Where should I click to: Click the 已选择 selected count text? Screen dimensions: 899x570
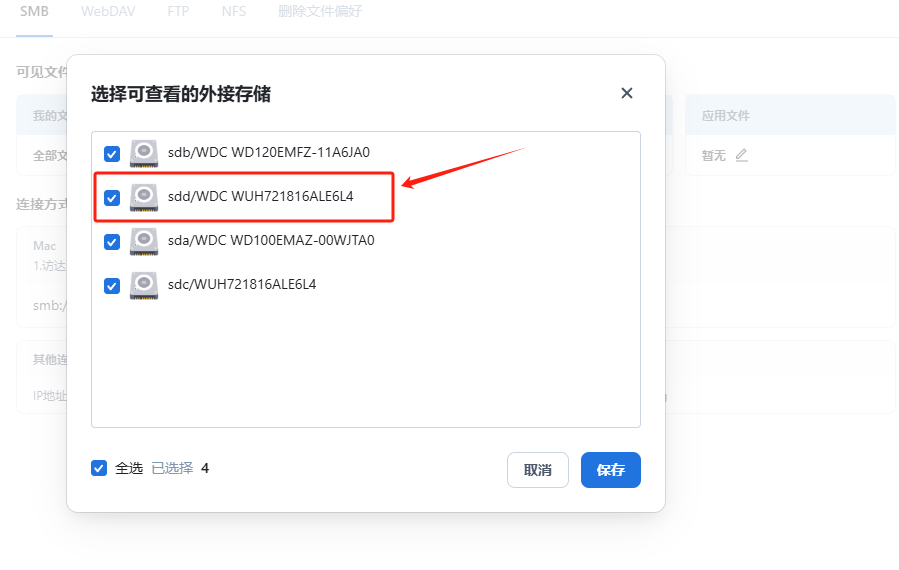(x=173, y=469)
